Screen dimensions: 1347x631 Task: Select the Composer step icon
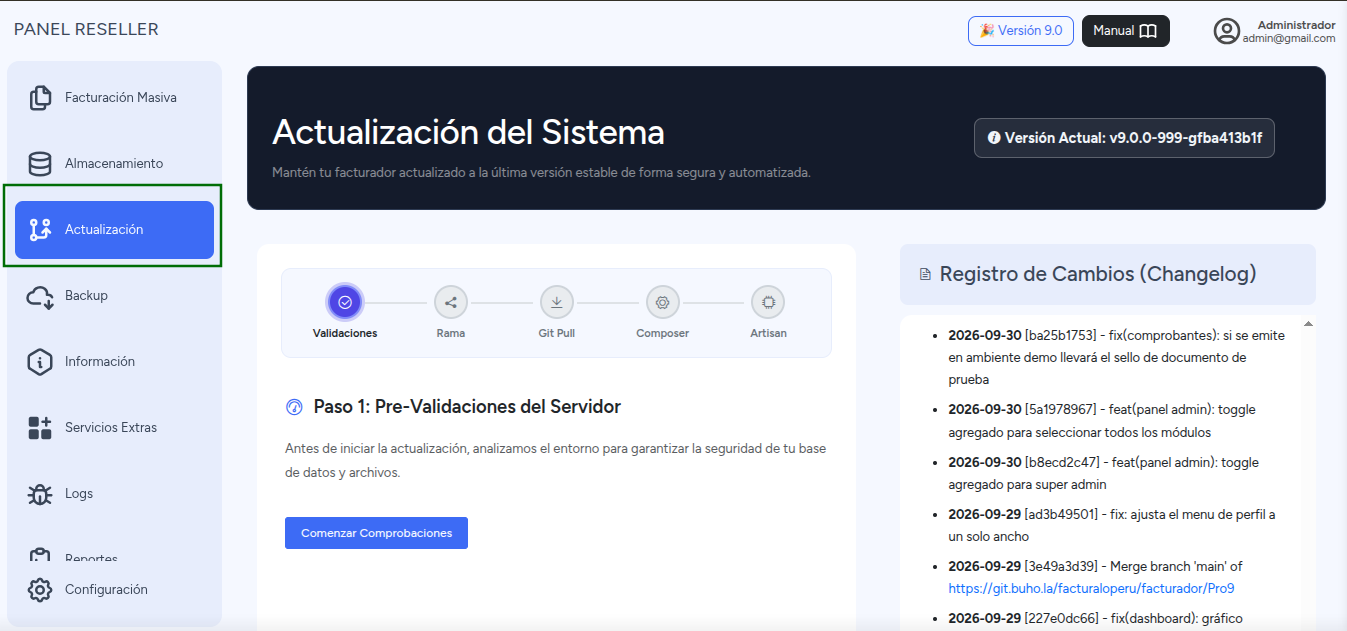click(663, 302)
